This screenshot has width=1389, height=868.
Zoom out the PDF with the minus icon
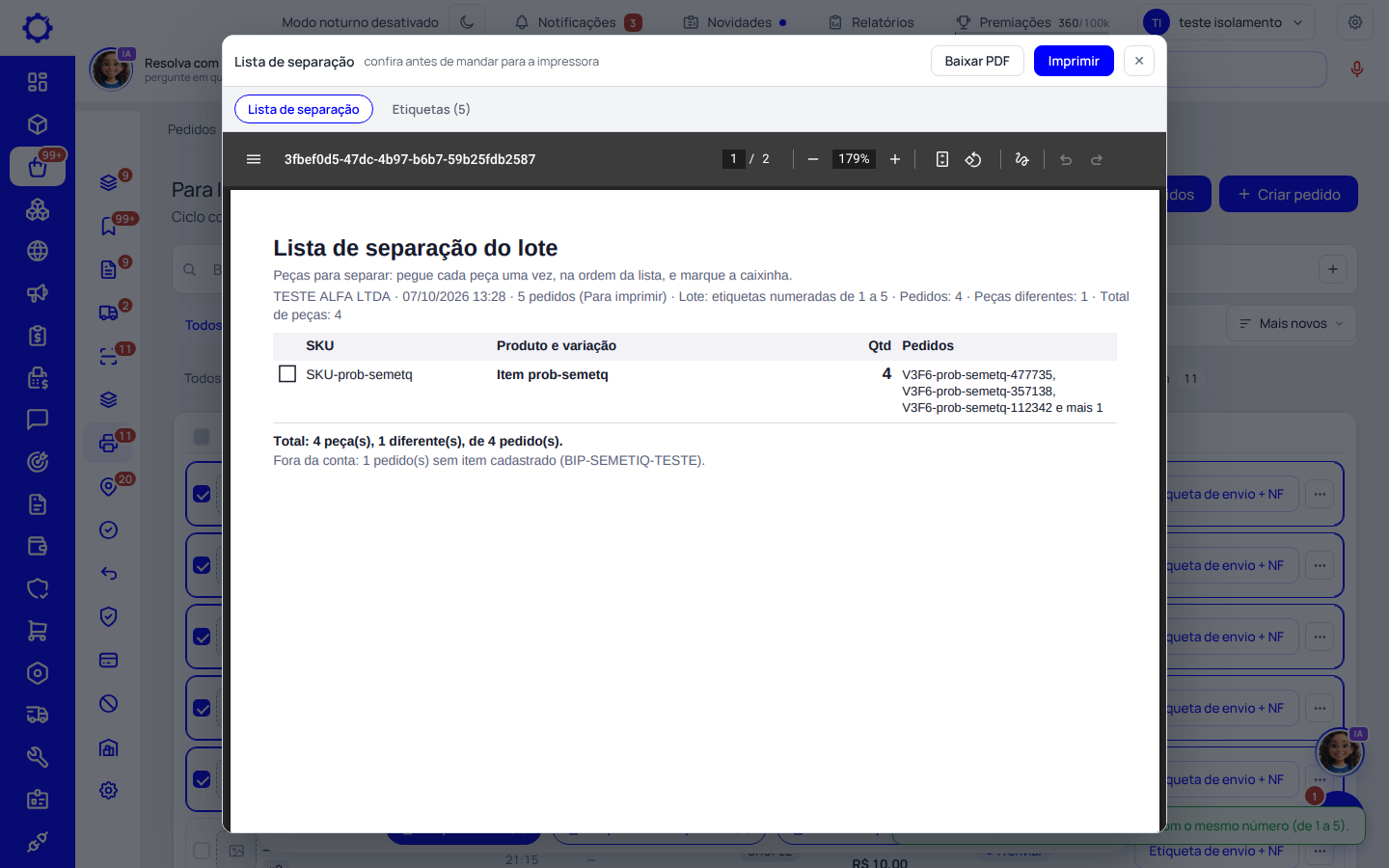pyautogui.click(x=813, y=159)
